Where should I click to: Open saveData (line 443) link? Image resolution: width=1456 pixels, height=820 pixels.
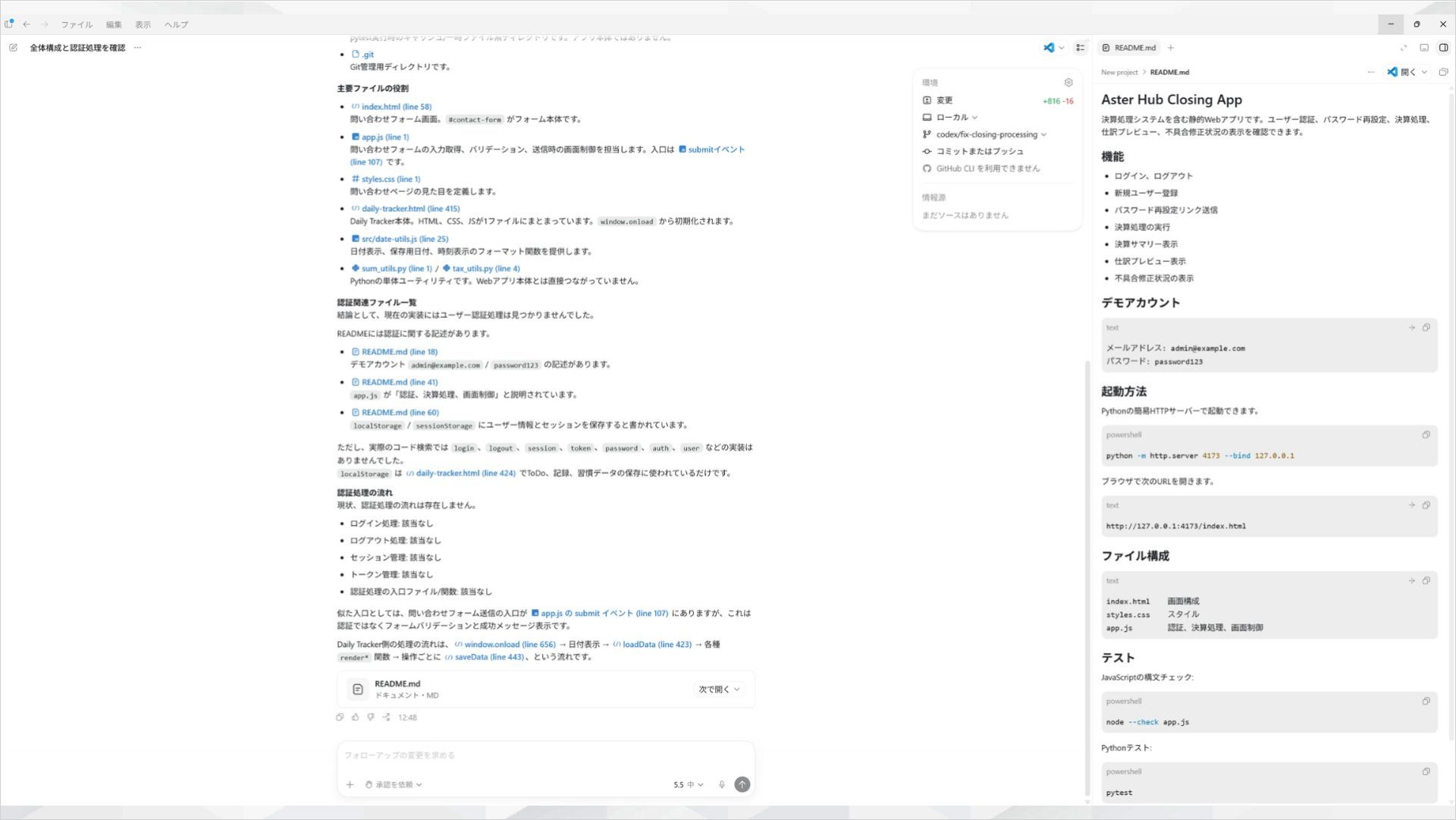[485, 658]
